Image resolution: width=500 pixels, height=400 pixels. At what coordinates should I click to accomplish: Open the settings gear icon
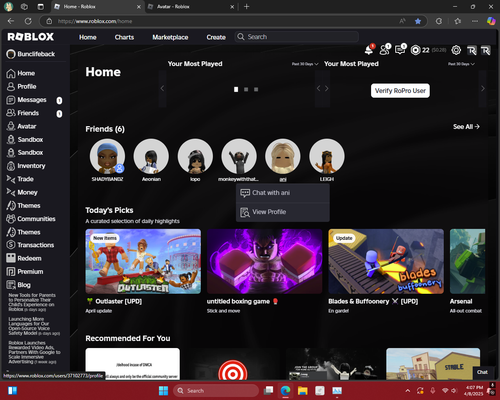click(456, 50)
